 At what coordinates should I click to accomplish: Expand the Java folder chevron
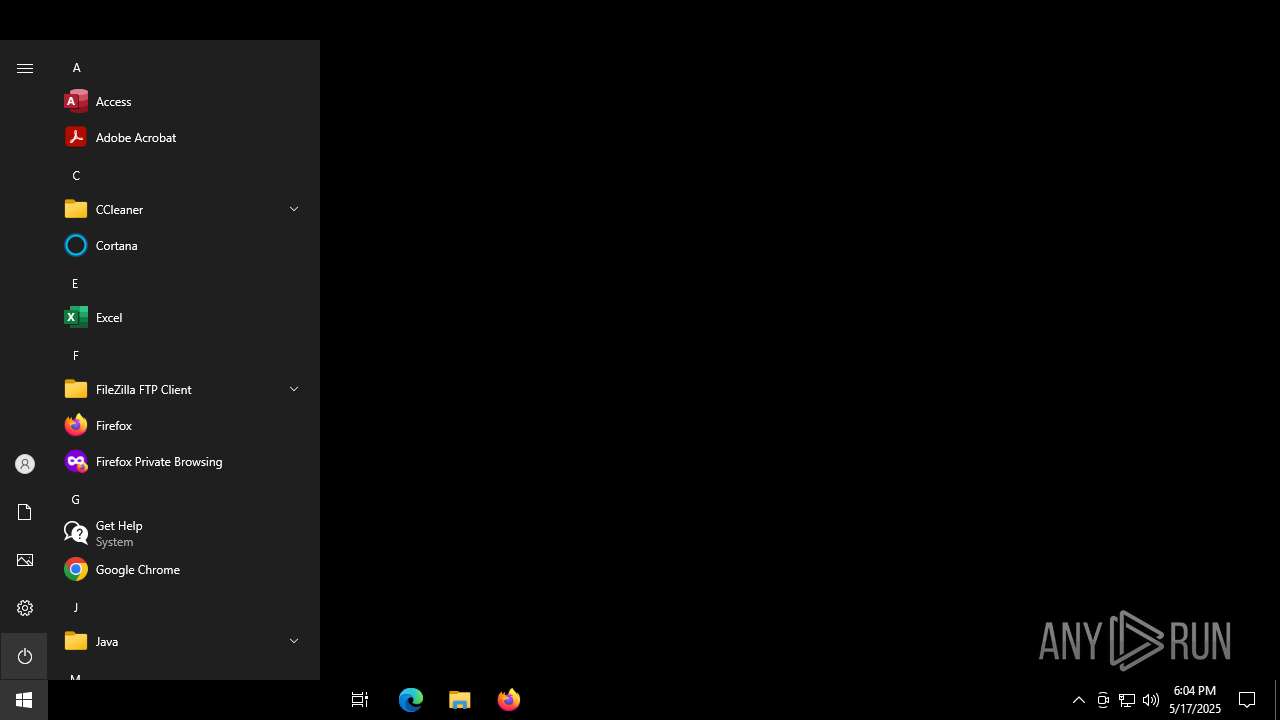[x=294, y=641]
